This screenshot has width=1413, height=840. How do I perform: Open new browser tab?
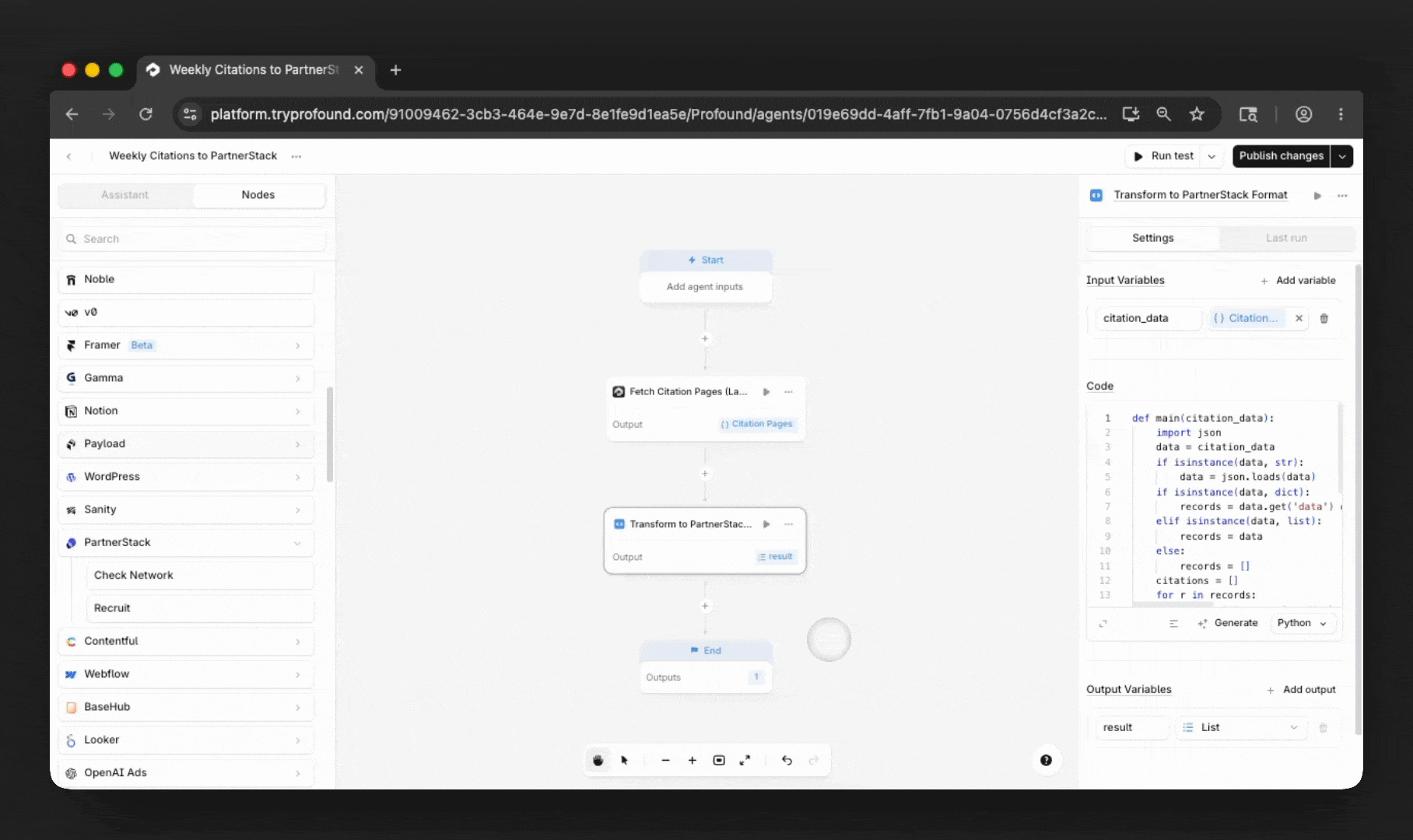(395, 70)
